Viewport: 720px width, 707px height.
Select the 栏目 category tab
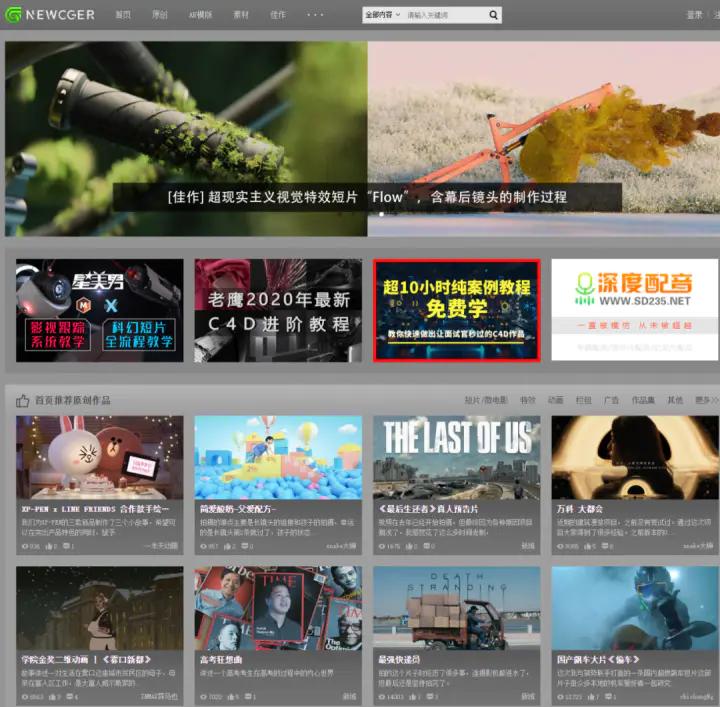[584, 400]
